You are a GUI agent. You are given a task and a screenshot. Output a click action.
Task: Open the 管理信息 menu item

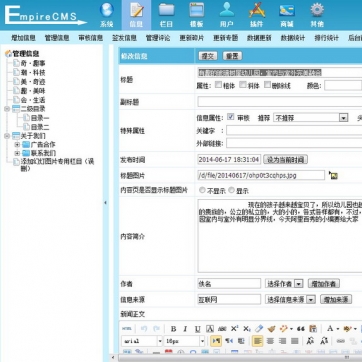57,38
